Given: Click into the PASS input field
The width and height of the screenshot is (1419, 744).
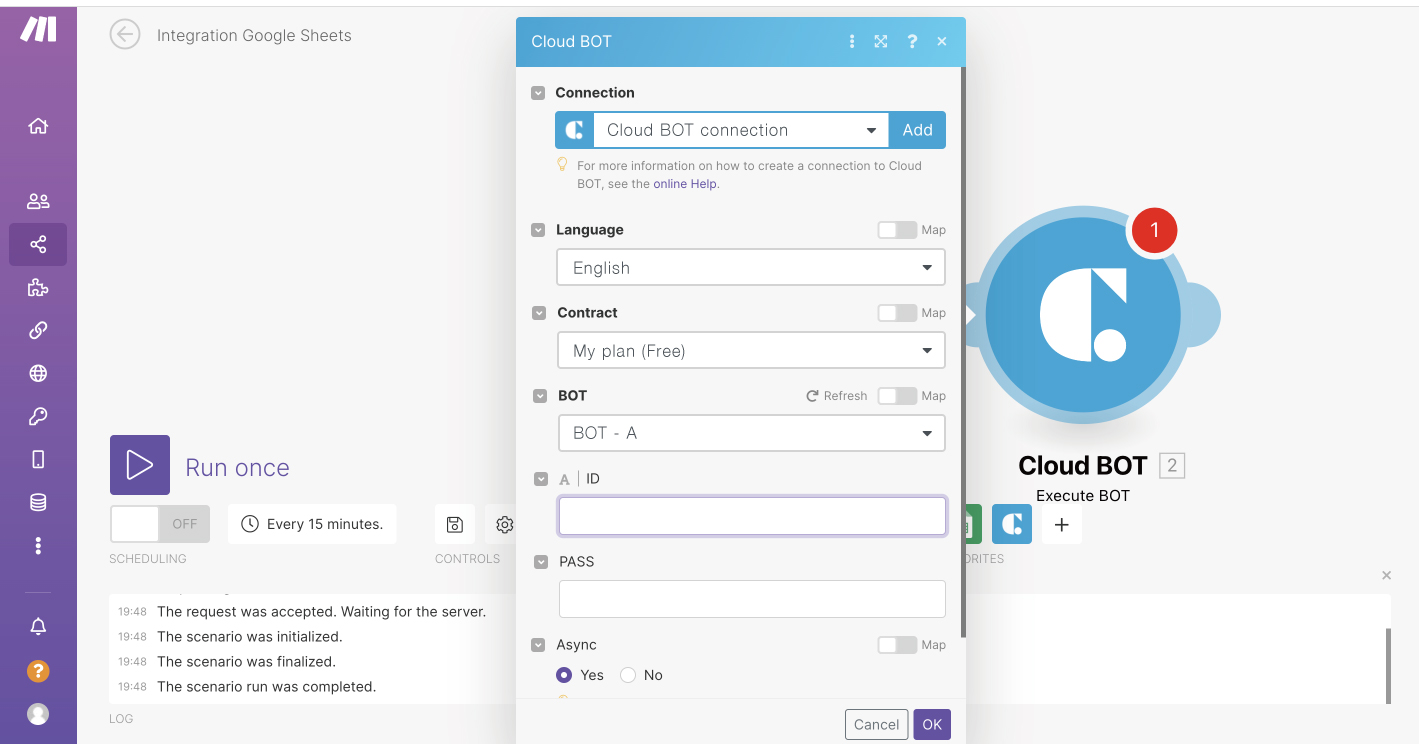Looking at the screenshot, I should (x=752, y=599).
